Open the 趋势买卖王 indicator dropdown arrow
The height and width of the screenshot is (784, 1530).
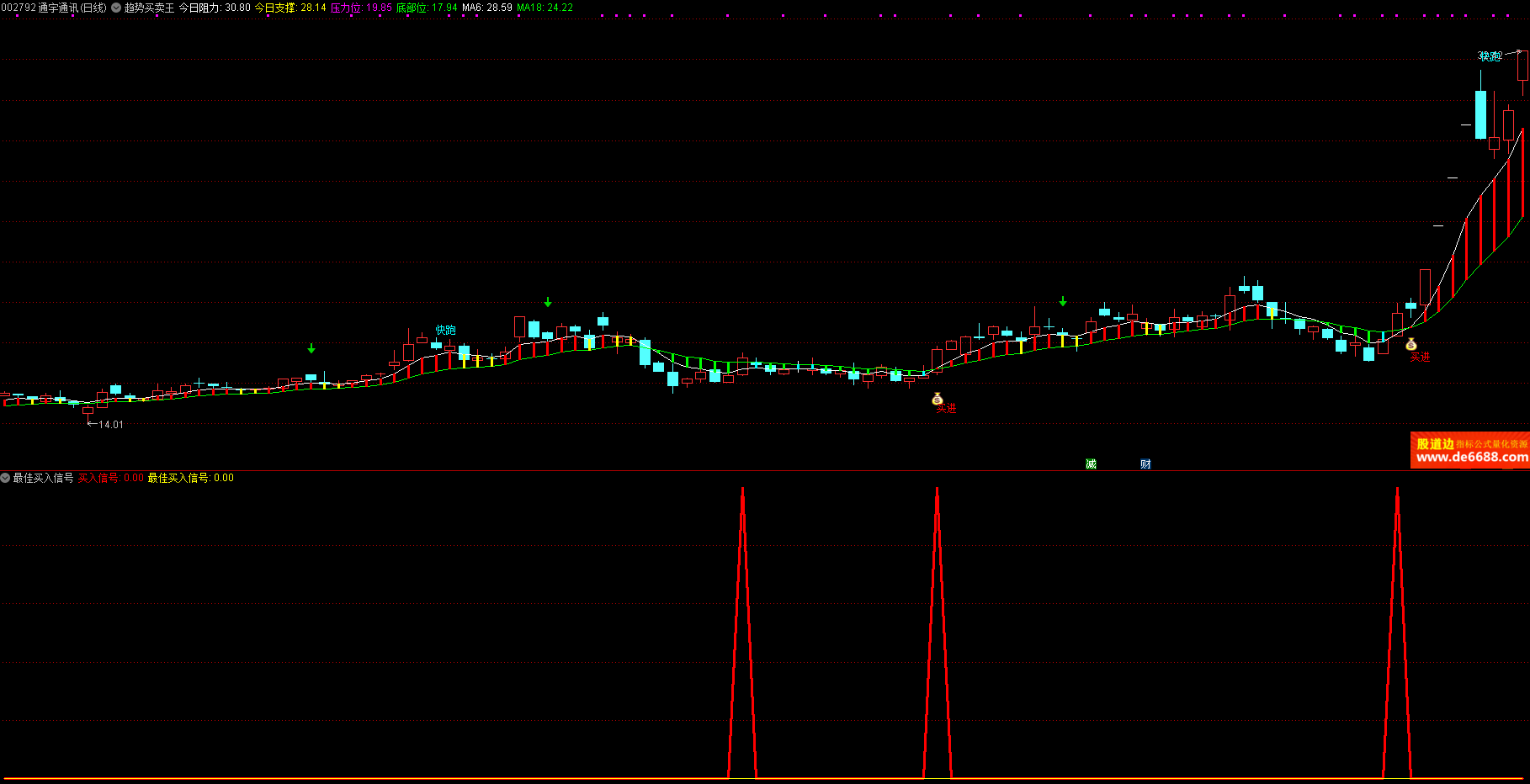coord(116,8)
